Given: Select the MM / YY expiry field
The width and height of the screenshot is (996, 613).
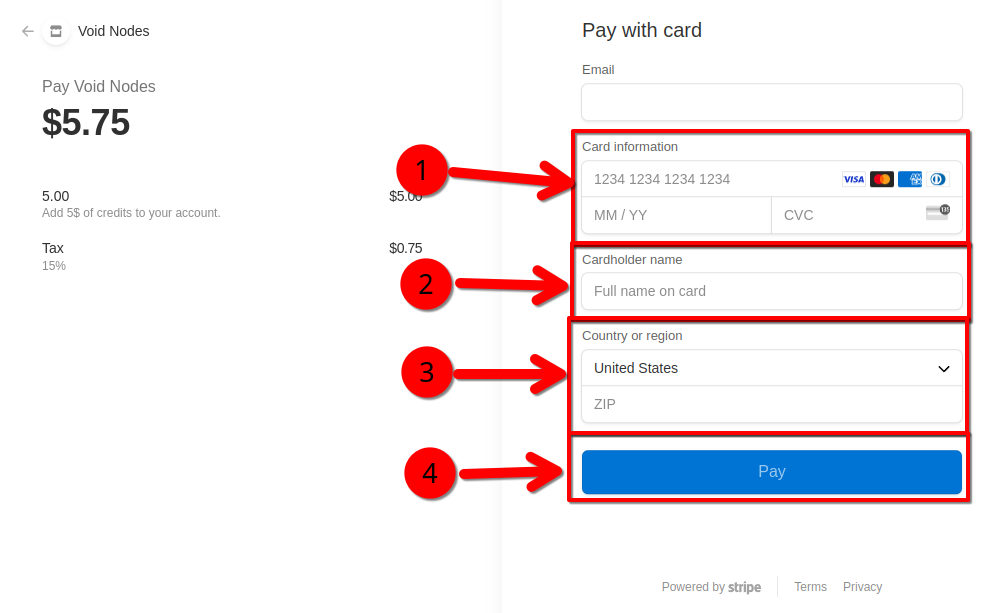Looking at the screenshot, I should click(676, 215).
